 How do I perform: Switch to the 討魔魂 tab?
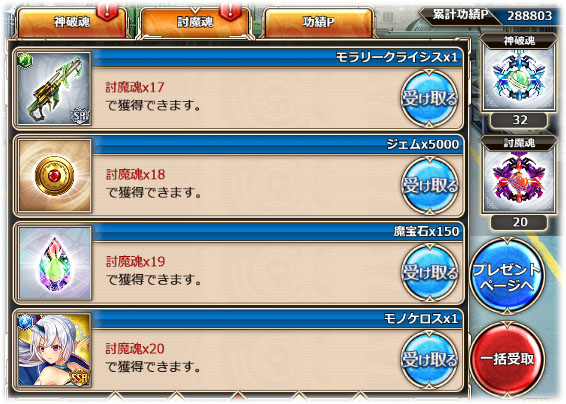coord(195,22)
